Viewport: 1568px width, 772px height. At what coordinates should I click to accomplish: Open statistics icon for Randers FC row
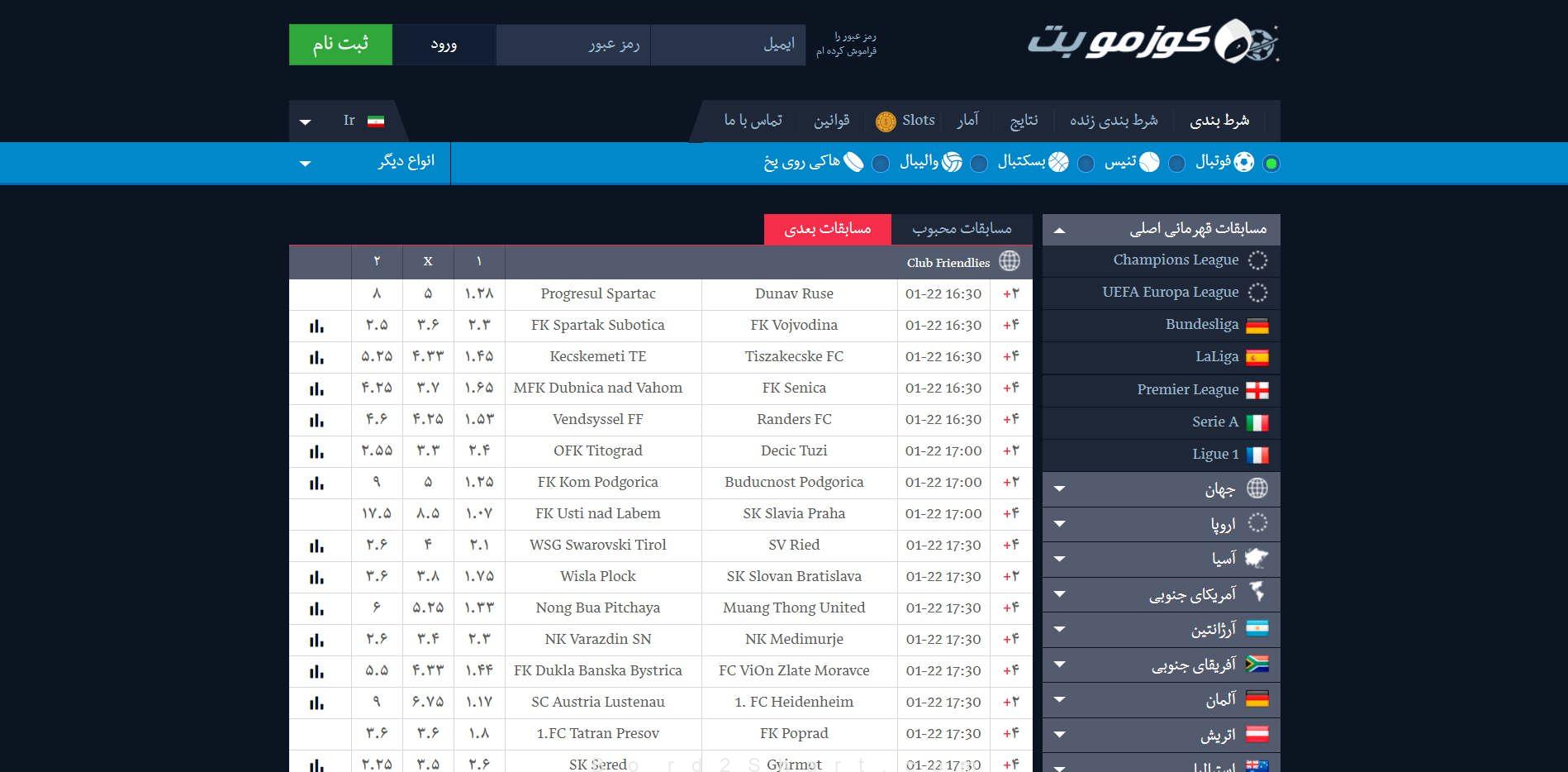click(x=316, y=420)
